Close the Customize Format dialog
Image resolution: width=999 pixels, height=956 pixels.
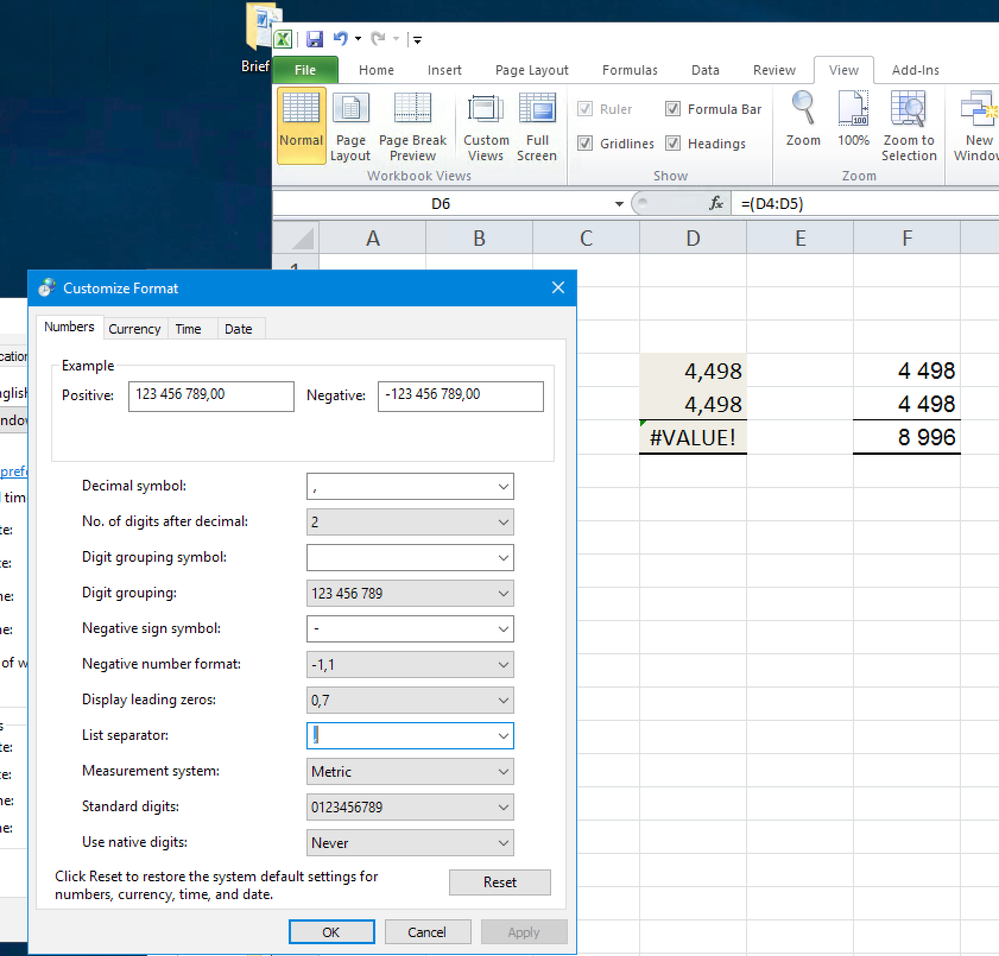[x=558, y=288]
